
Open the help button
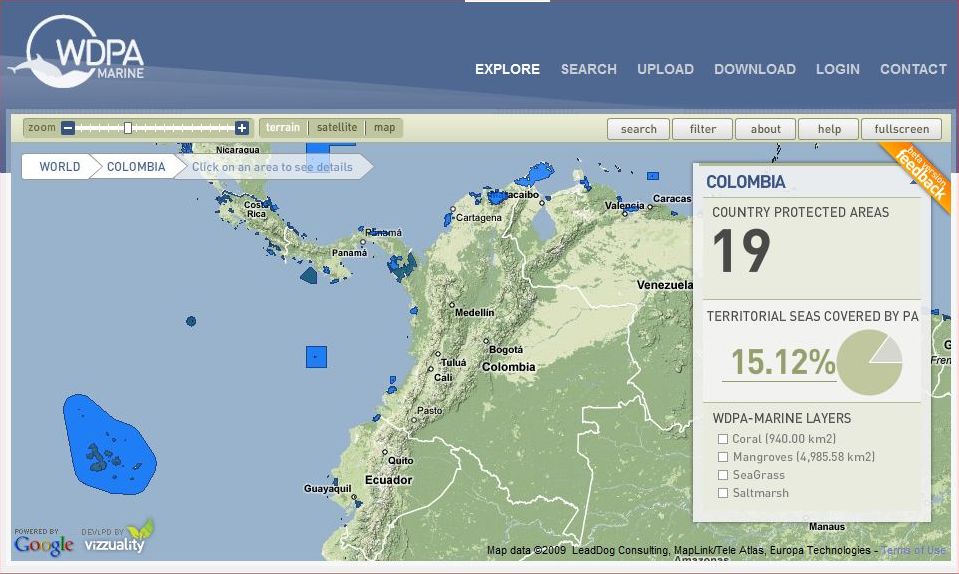tap(829, 129)
